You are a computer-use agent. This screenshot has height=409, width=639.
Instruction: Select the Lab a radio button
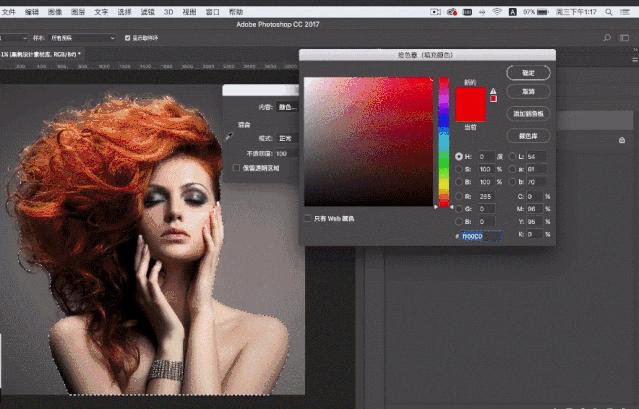[x=512, y=169]
